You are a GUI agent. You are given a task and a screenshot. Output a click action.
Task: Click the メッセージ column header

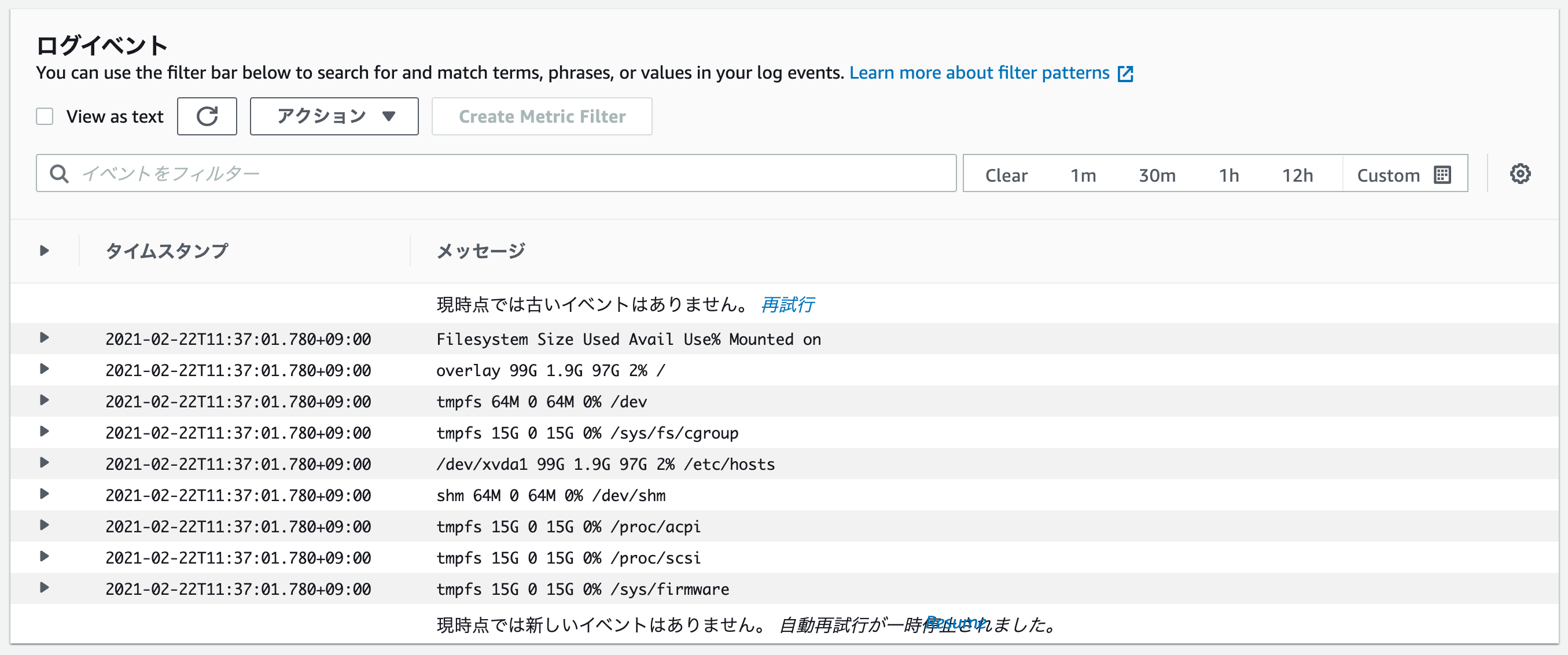tap(480, 250)
